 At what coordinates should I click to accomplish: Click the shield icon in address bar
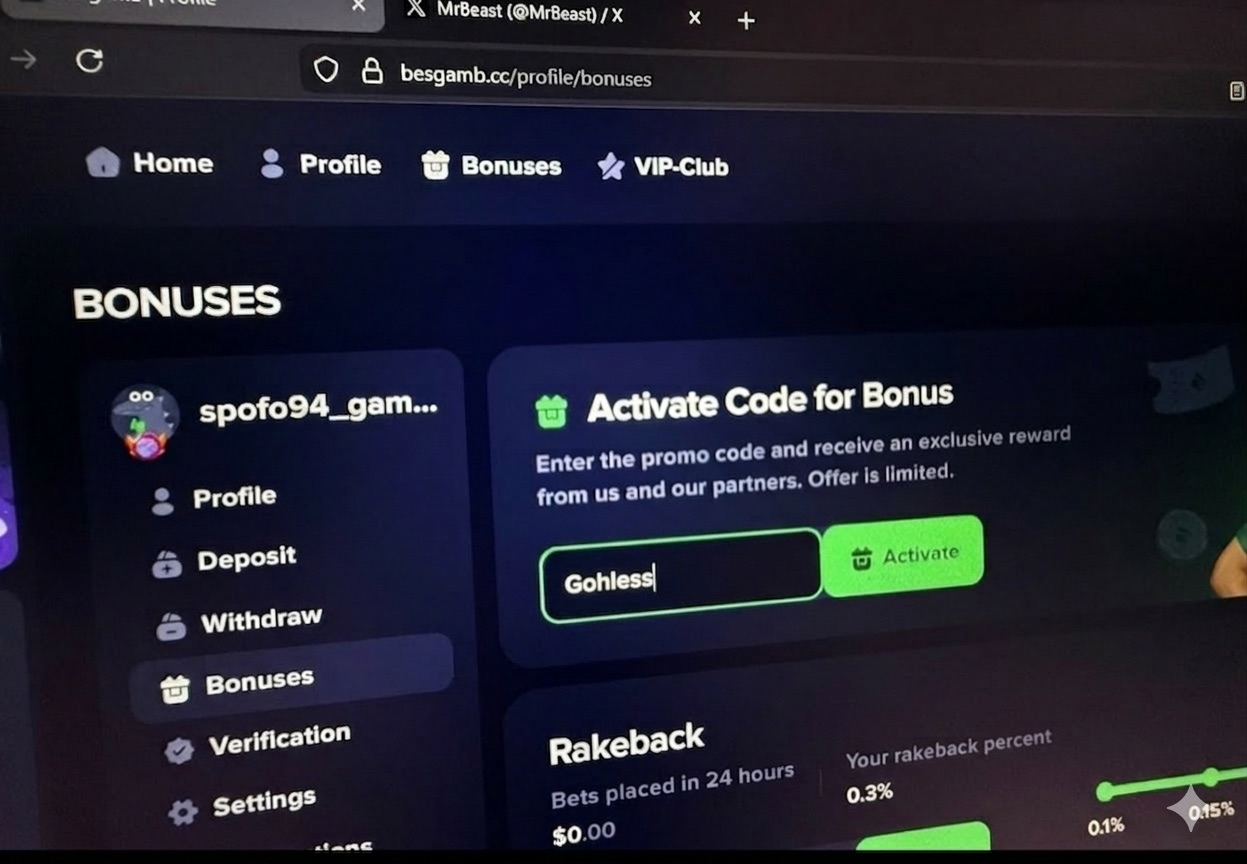(326, 69)
